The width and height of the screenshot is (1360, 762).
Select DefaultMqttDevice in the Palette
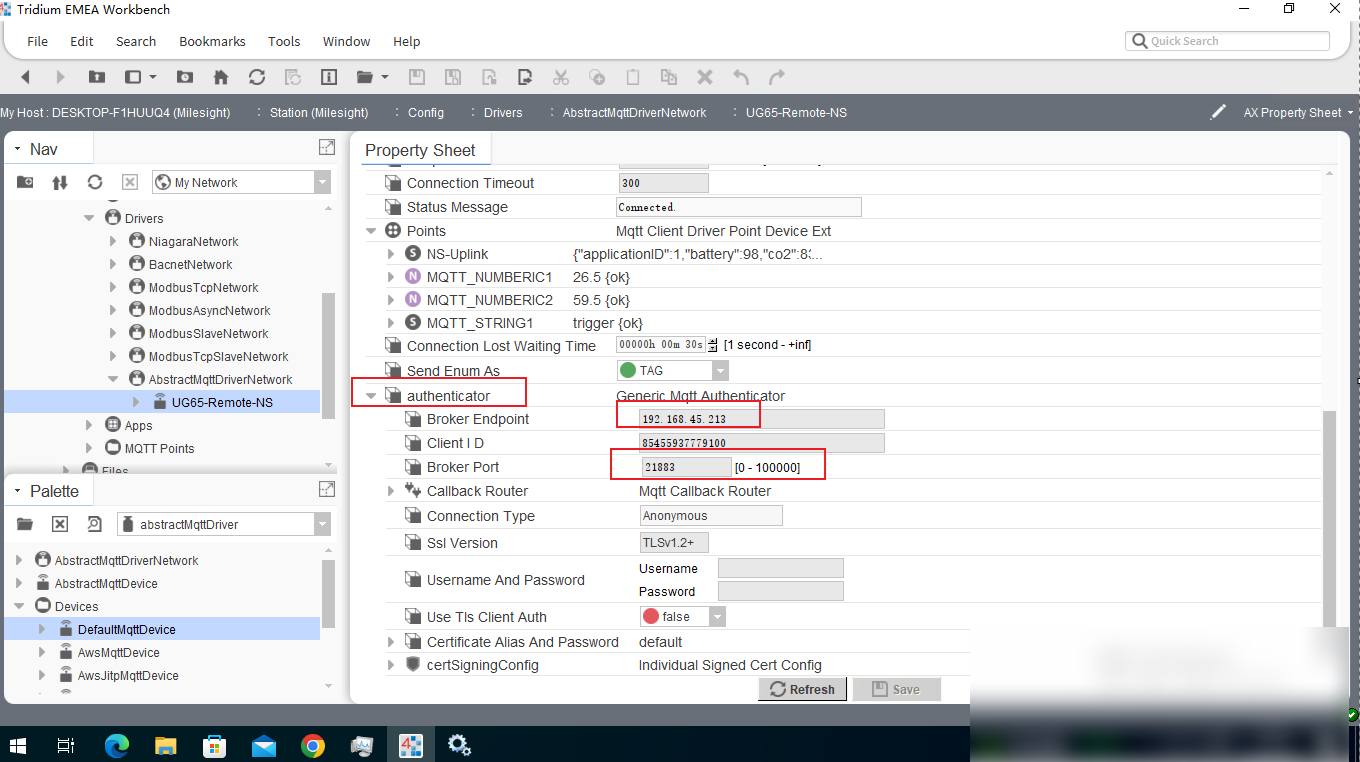127,629
